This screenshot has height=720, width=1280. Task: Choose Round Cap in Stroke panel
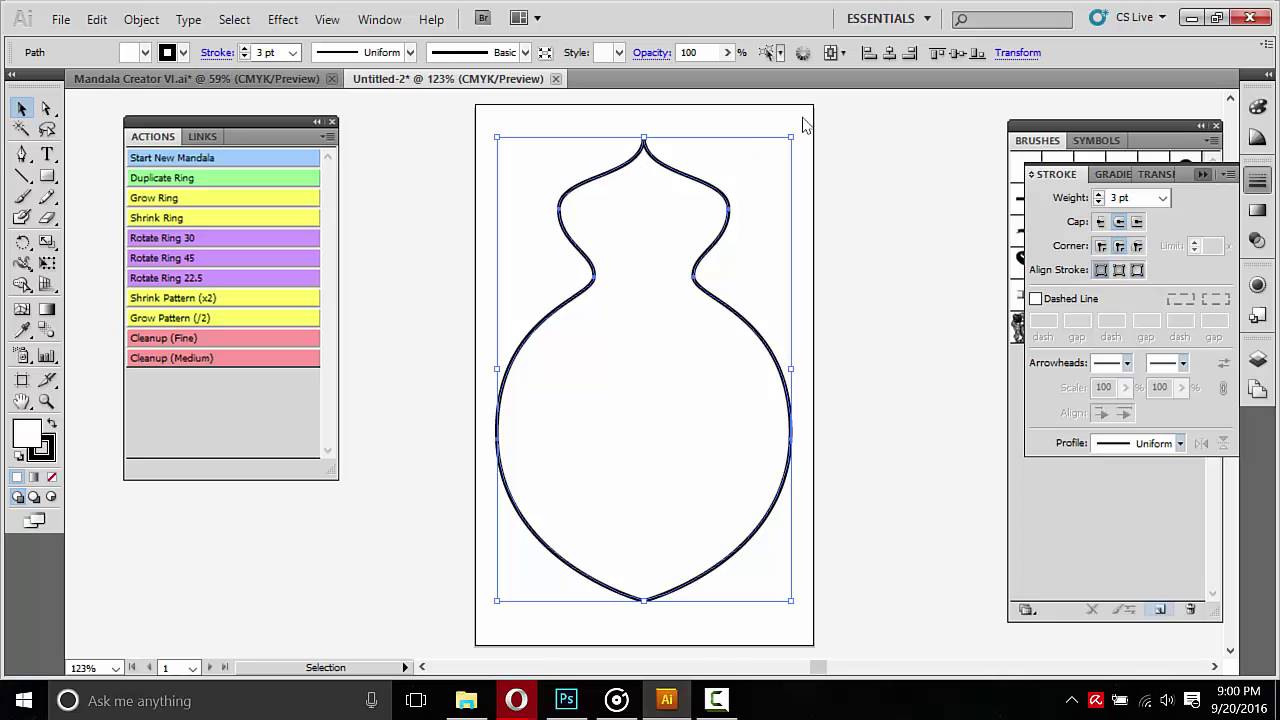pos(1119,222)
